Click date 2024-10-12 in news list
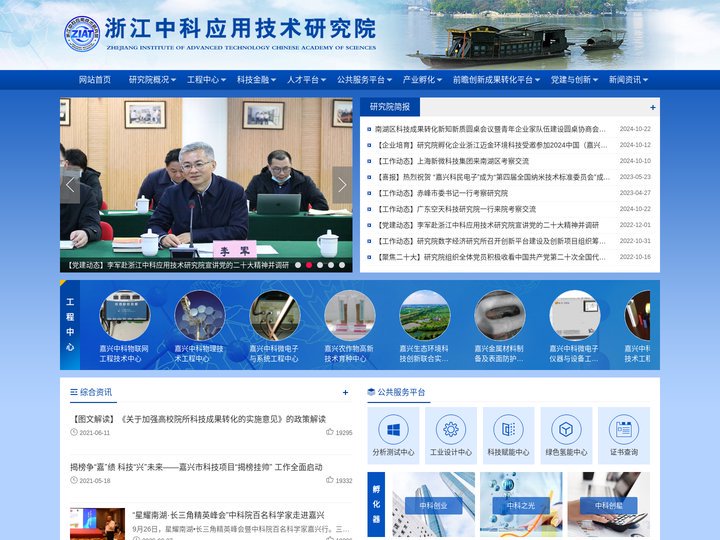720x540 pixels. coord(635,145)
